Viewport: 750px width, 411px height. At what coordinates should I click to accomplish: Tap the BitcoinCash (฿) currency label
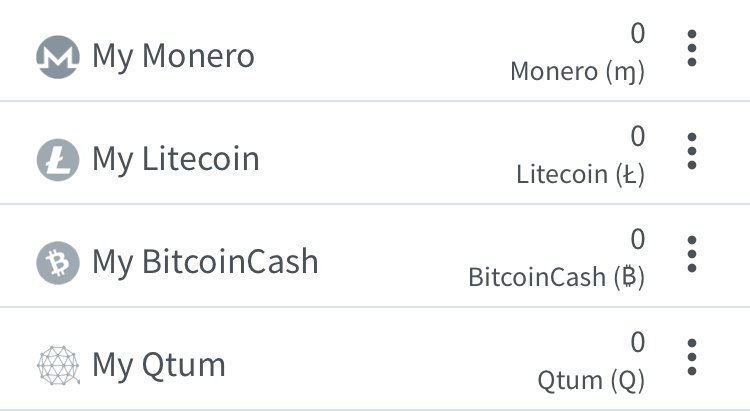click(x=557, y=278)
